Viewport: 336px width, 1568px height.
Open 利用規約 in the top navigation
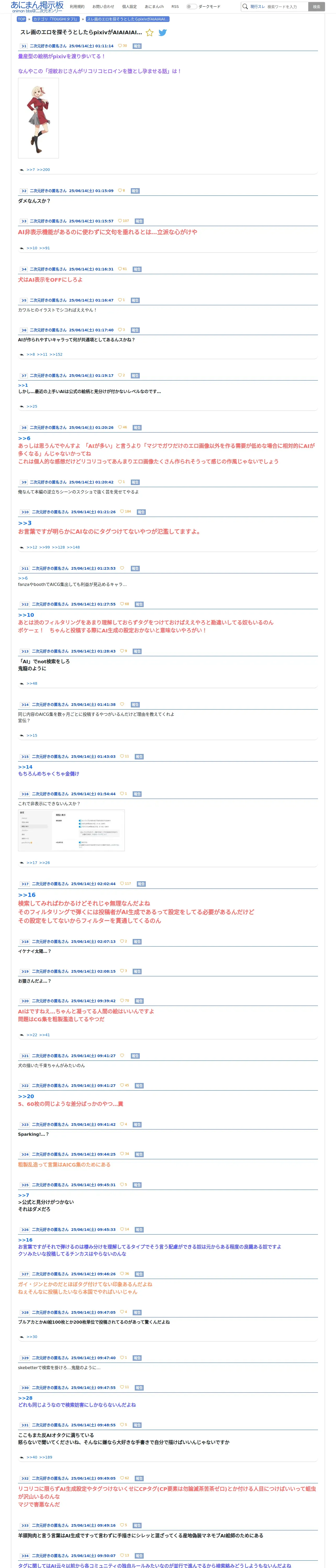click(77, 7)
